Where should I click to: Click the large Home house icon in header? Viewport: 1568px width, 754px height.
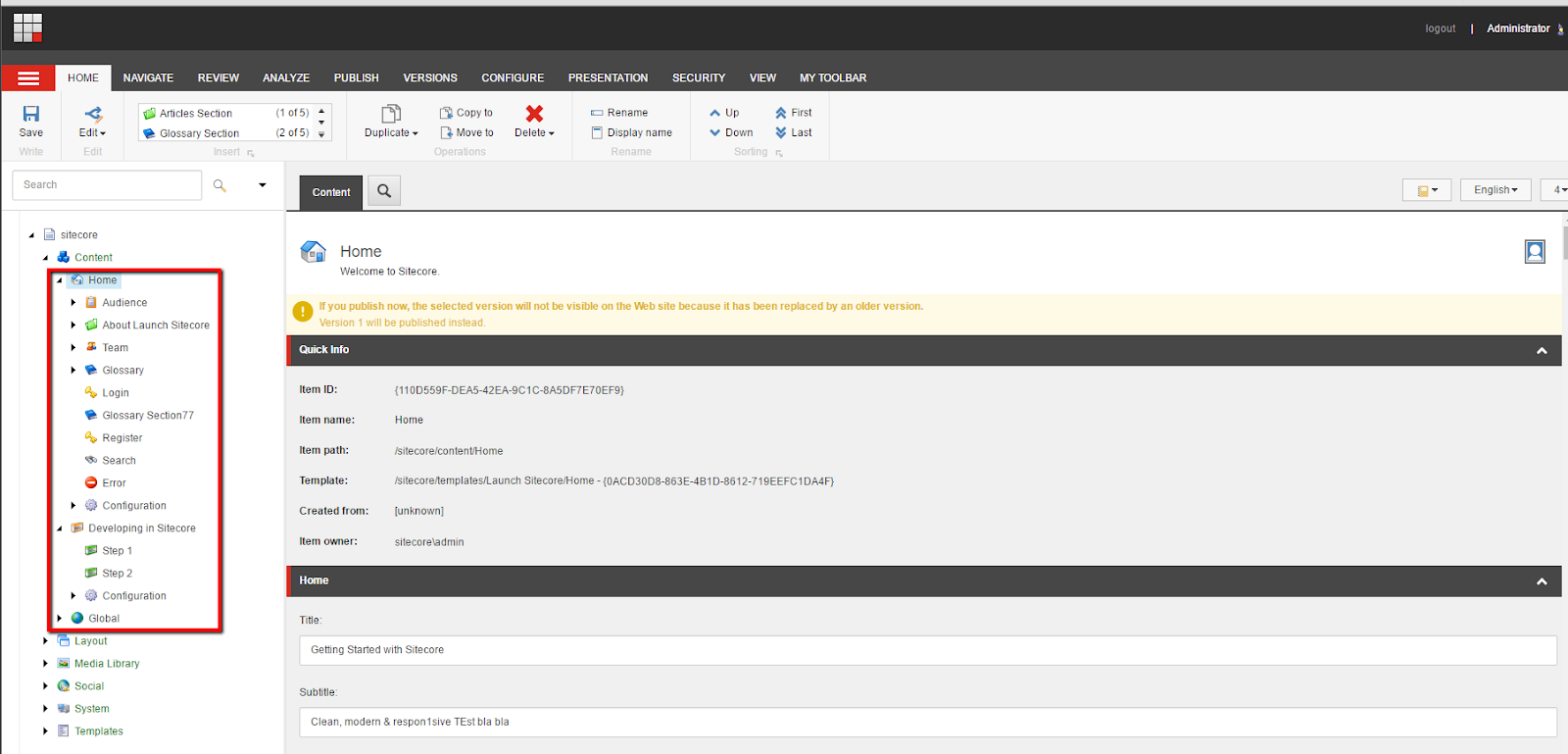point(314,252)
